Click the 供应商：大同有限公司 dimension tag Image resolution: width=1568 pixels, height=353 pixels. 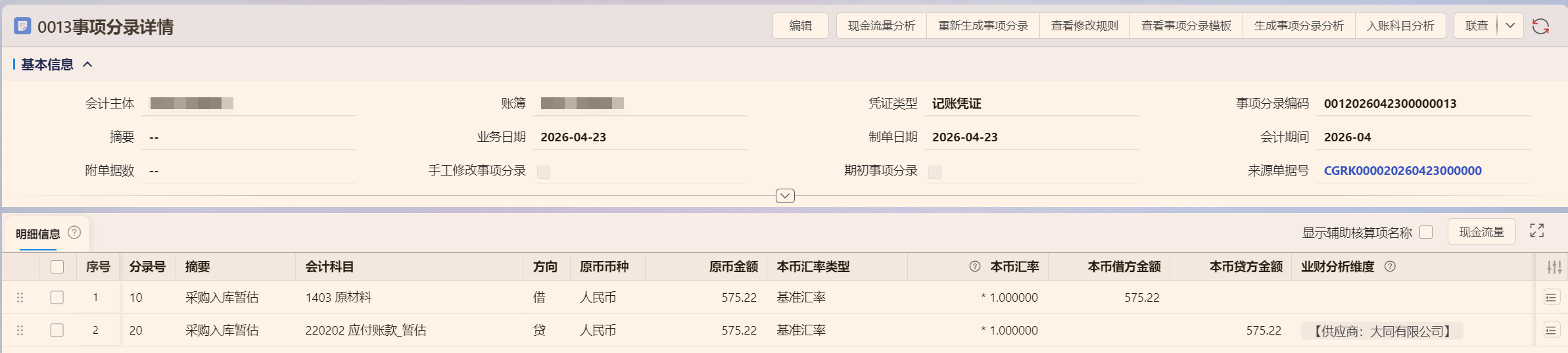point(1381,331)
